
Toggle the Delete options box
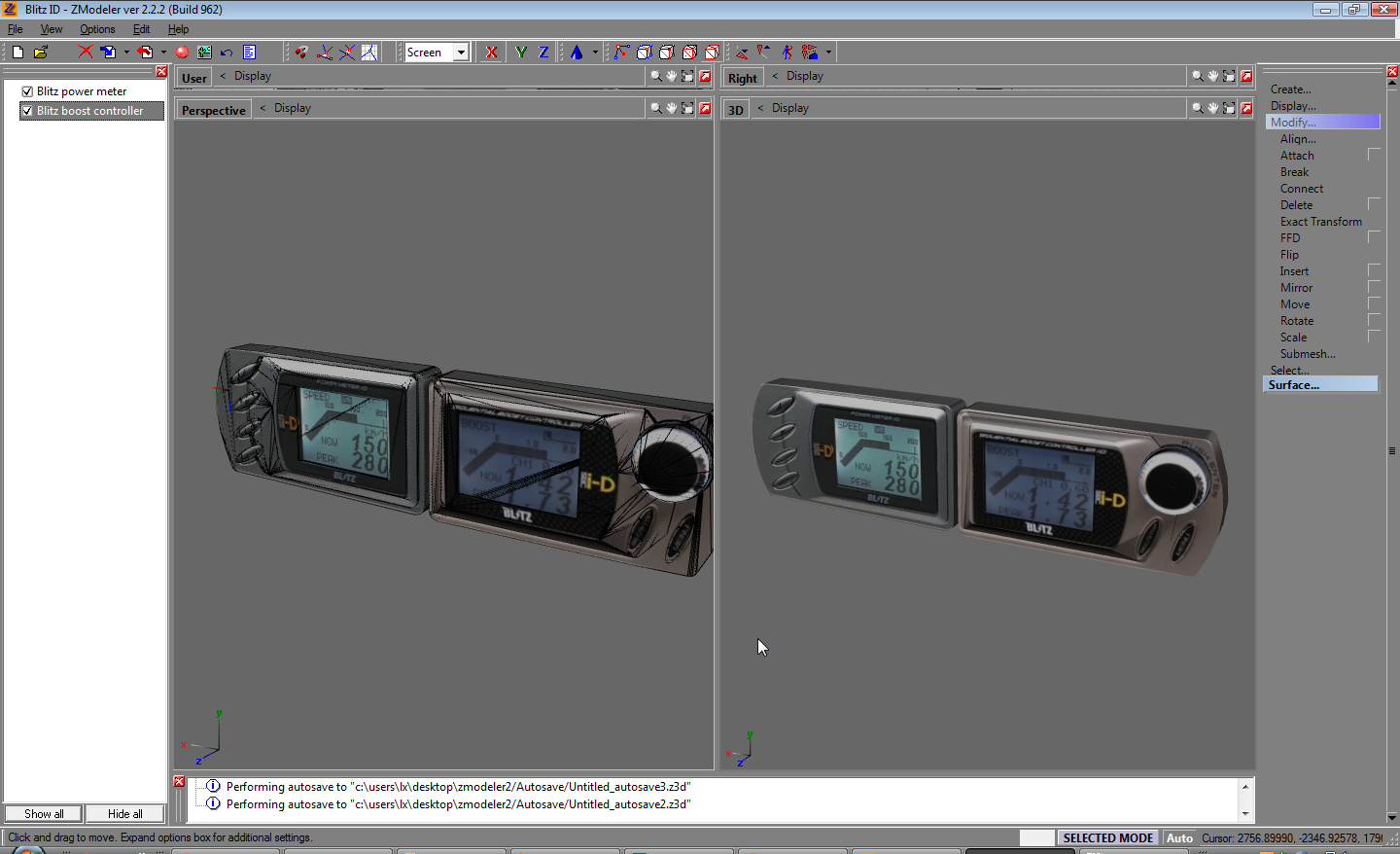point(1374,204)
